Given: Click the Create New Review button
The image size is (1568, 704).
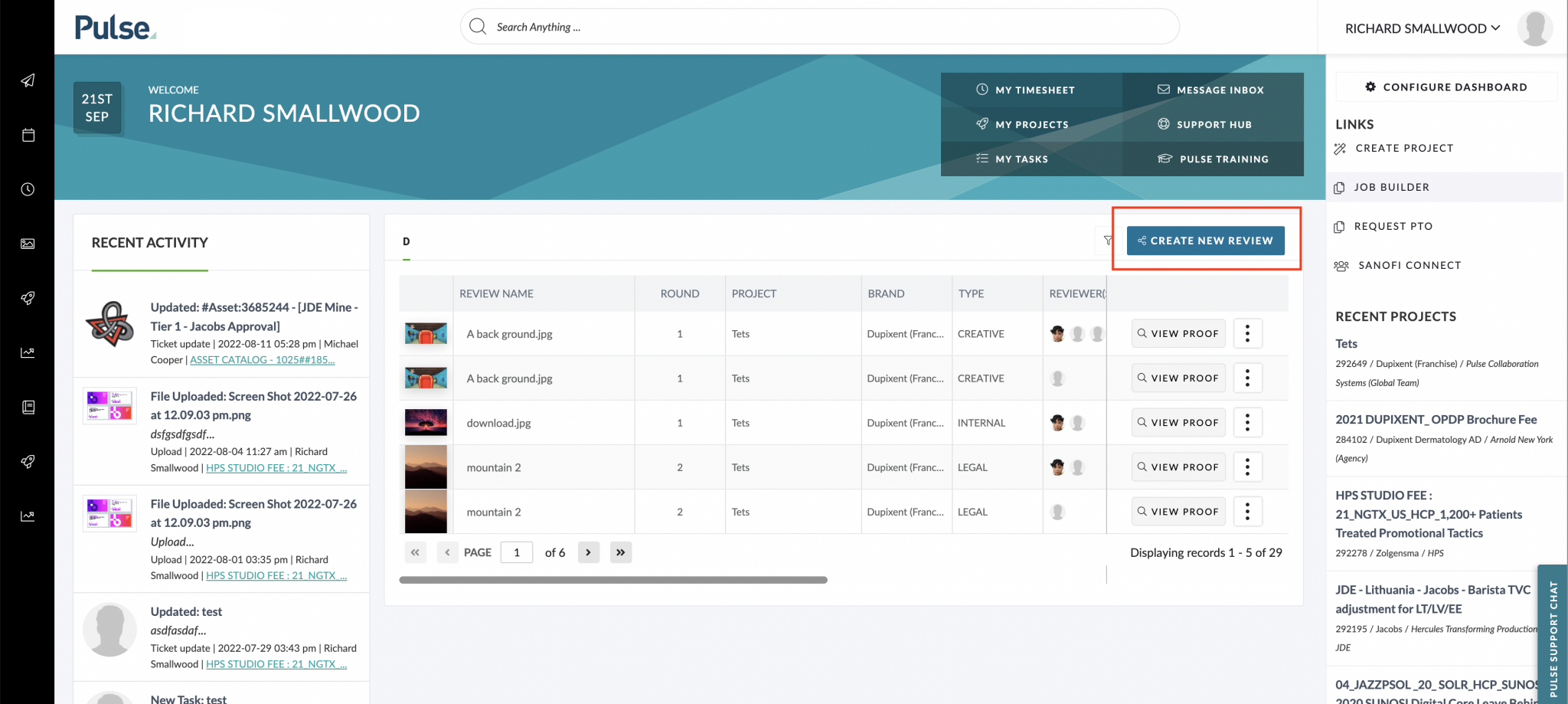Looking at the screenshot, I should coord(1206,240).
